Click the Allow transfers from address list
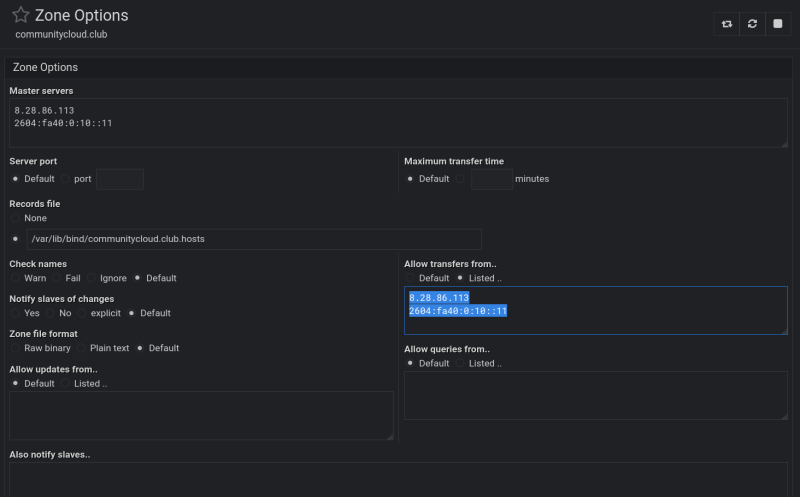This screenshot has width=800, height=497. tap(595, 310)
